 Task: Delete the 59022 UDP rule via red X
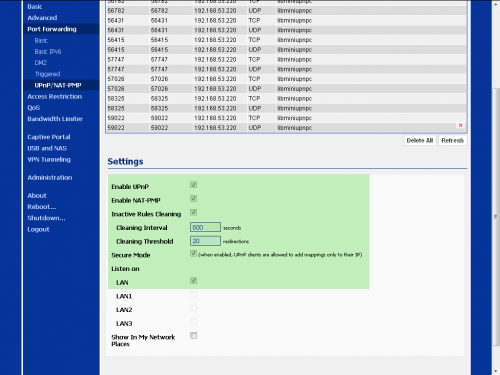pyautogui.click(x=460, y=125)
